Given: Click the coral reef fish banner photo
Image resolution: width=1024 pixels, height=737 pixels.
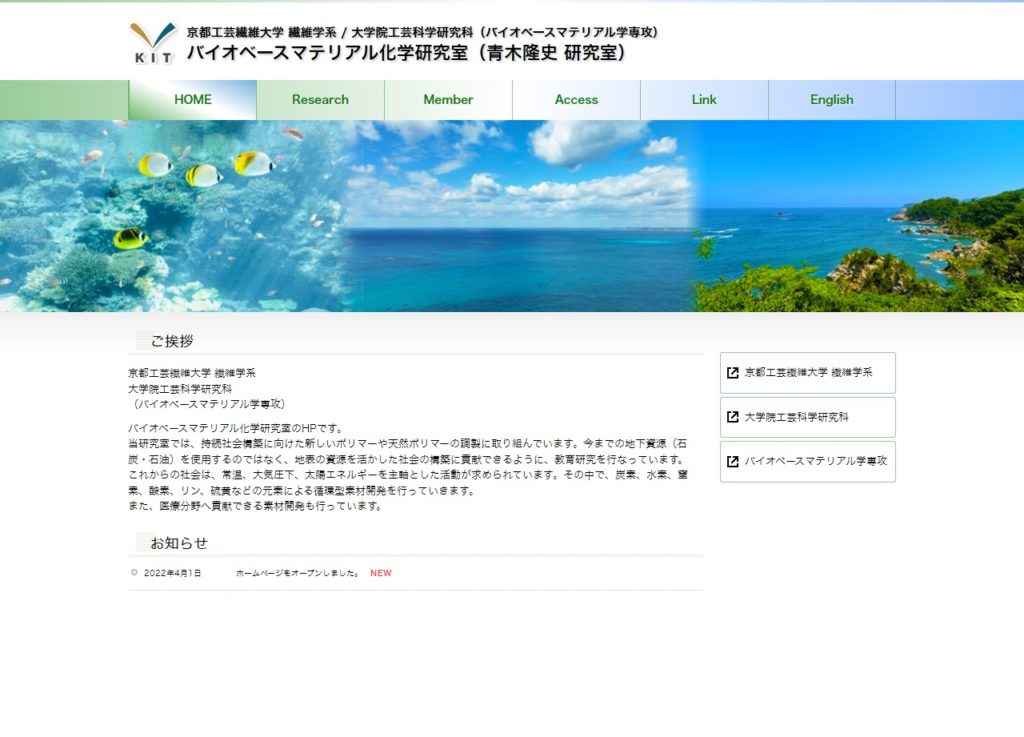Looking at the screenshot, I should (170, 215).
